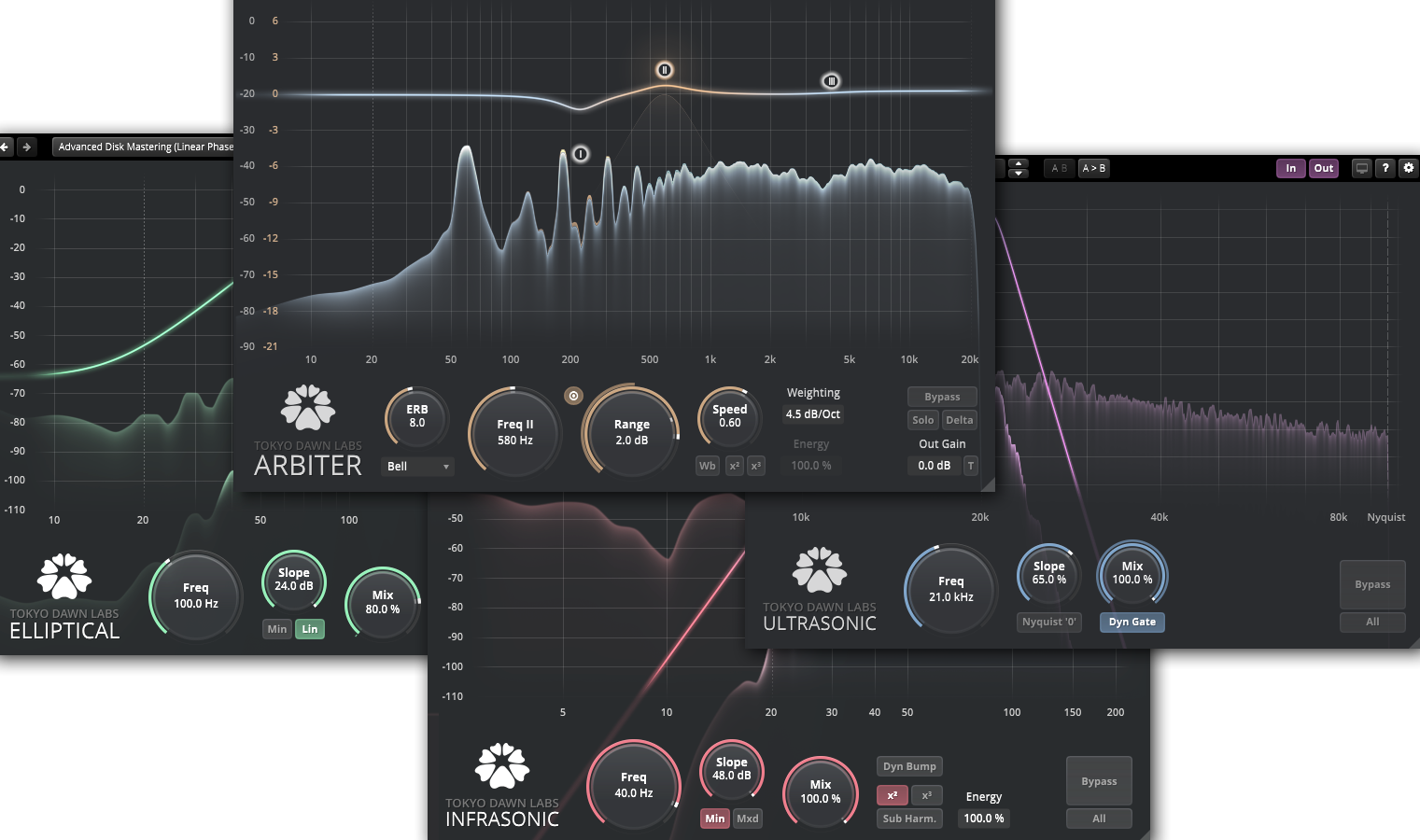This screenshot has width=1420, height=840.
Task: Click the Freq II knob in Arbiter
Action: [x=514, y=432]
